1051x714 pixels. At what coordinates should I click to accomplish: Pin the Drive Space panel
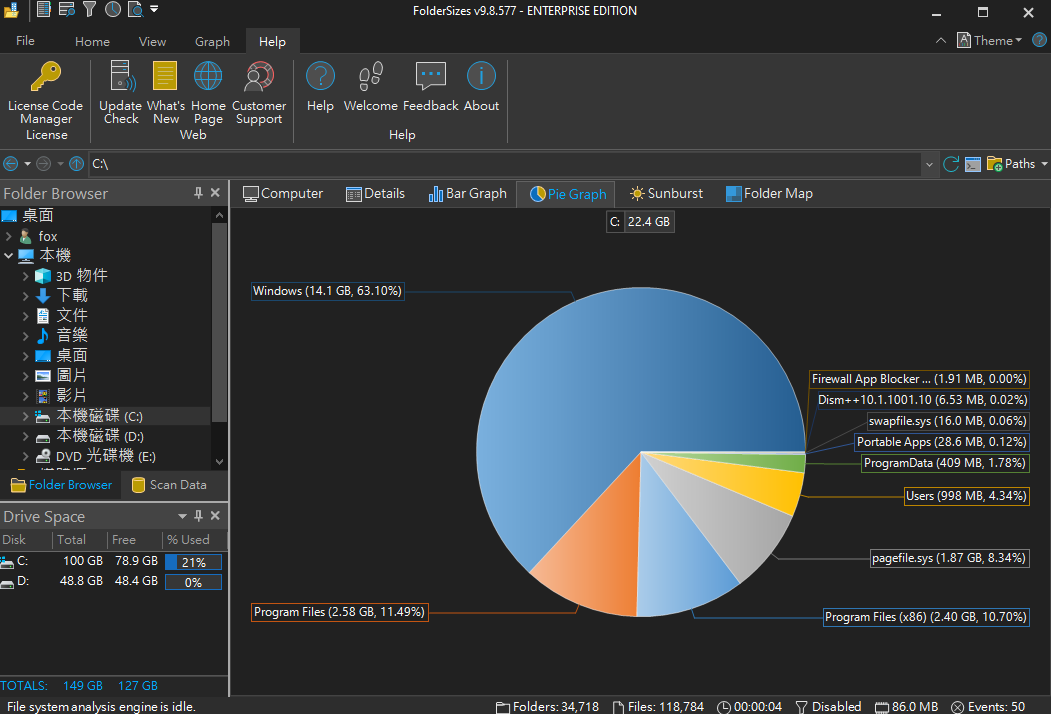pyautogui.click(x=198, y=516)
